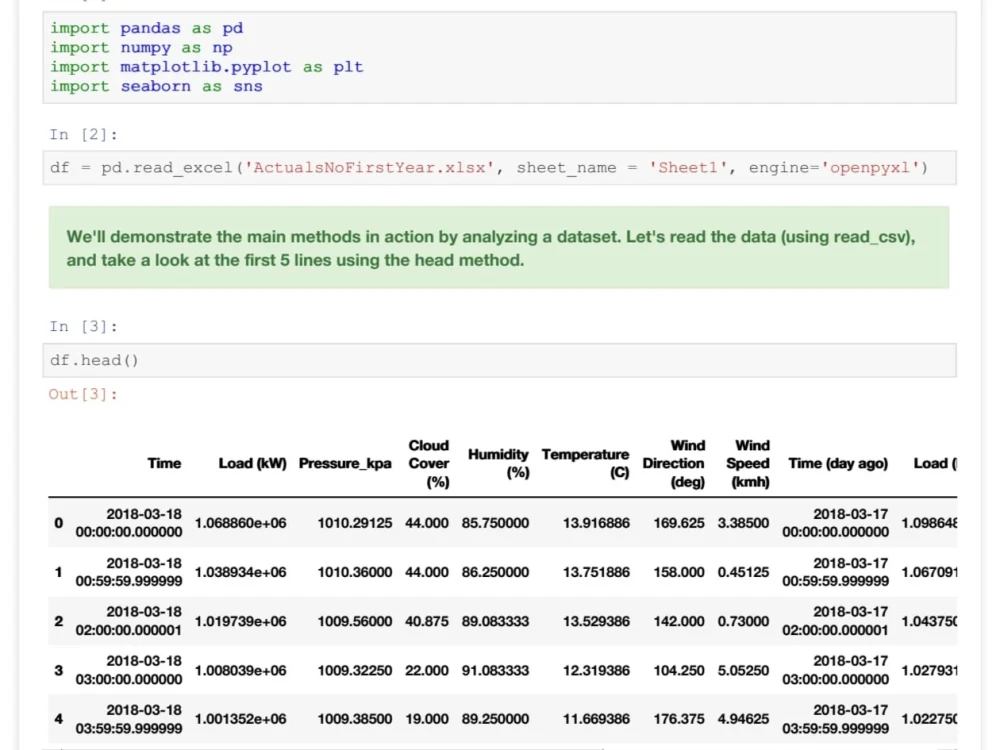Viewport: 1000px width, 750px height.
Task: Click pressure value 1009.32250
Action: click(x=355, y=670)
